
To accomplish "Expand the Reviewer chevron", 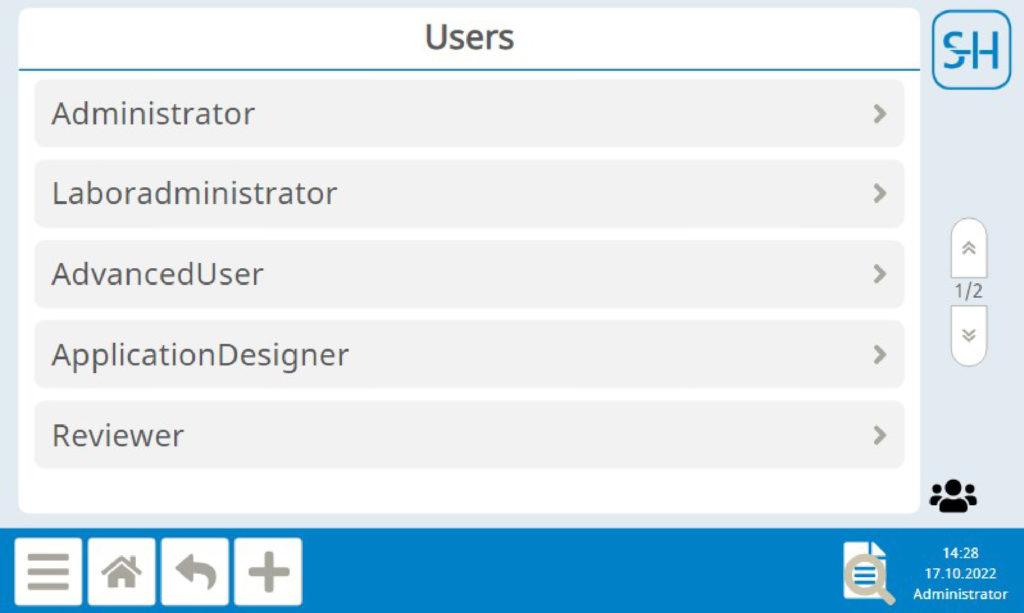I will point(880,435).
